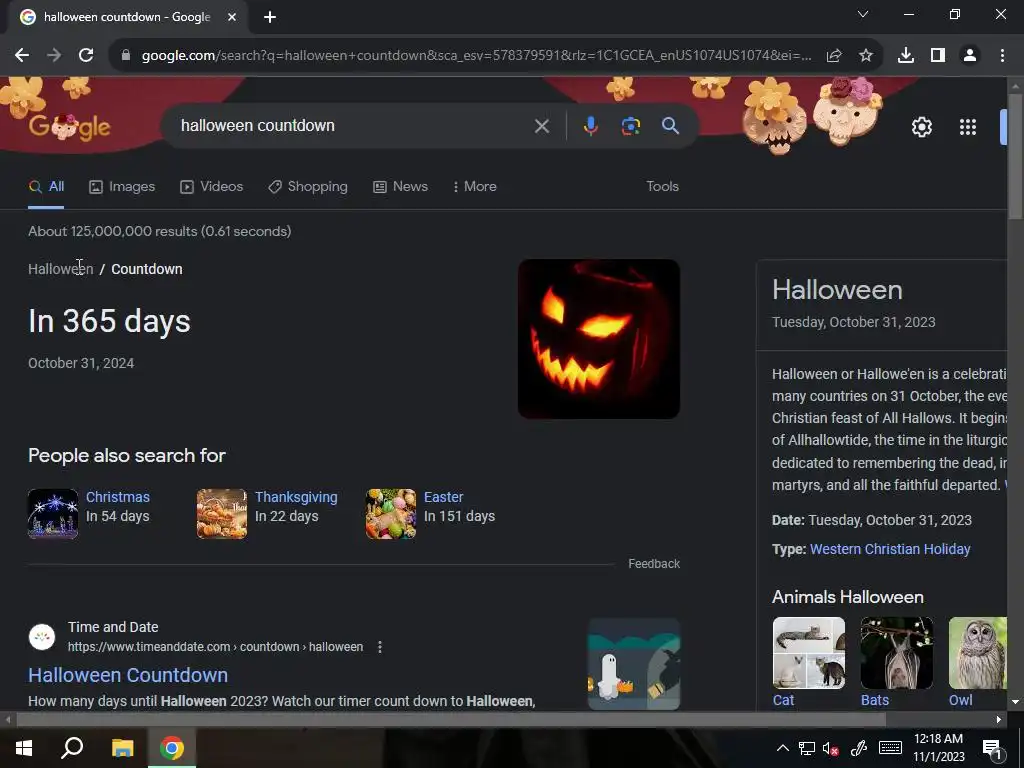Screen dimensions: 1024x768
Task: Click the address bar URL
Action: (x=477, y=56)
